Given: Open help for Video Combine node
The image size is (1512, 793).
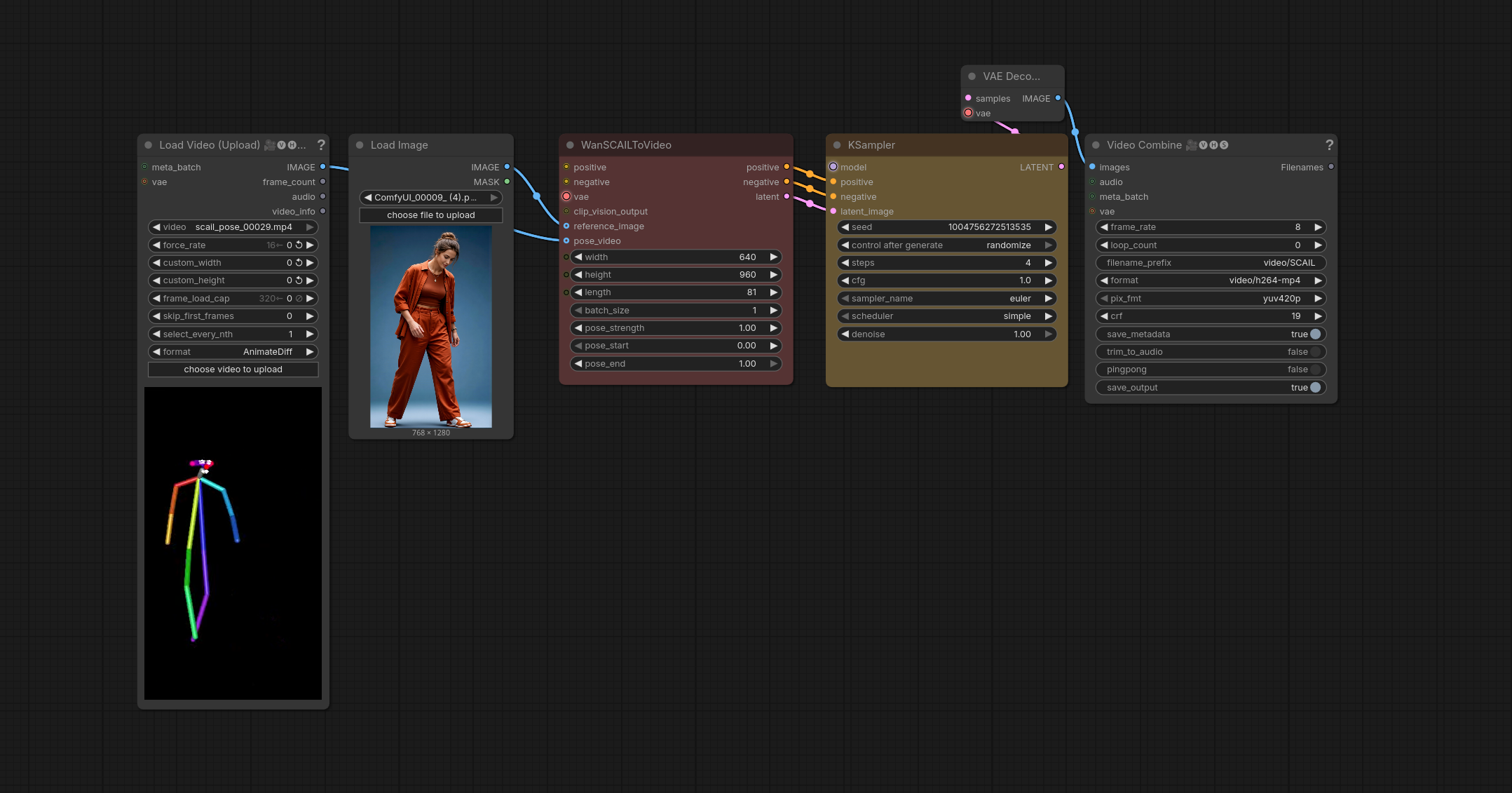Looking at the screenshot, I should tap(1329, 145).
